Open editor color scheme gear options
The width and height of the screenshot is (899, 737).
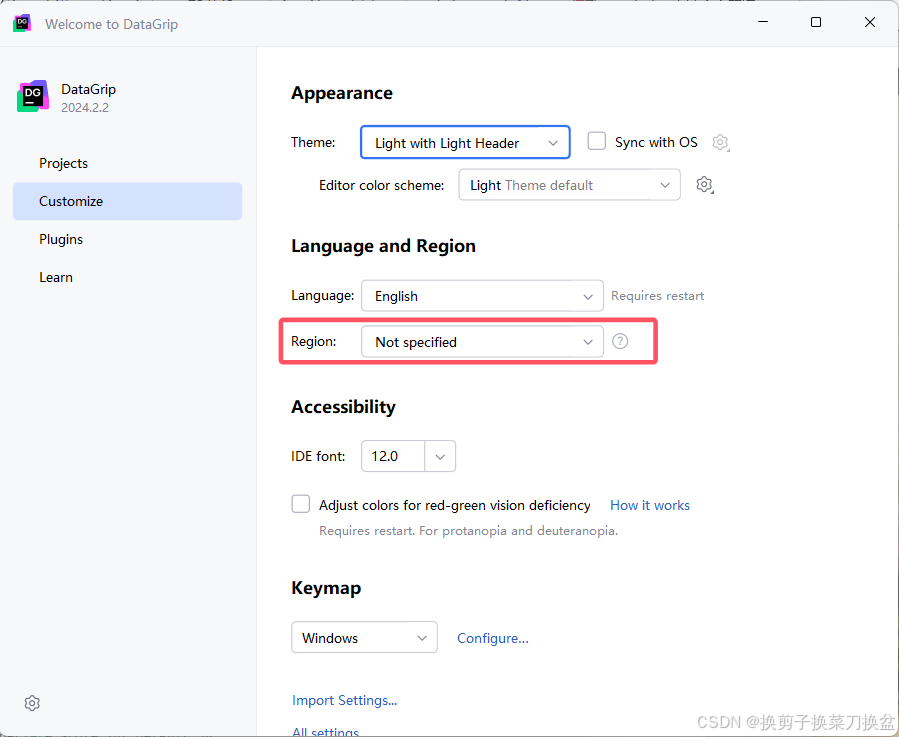click(705, 185)
